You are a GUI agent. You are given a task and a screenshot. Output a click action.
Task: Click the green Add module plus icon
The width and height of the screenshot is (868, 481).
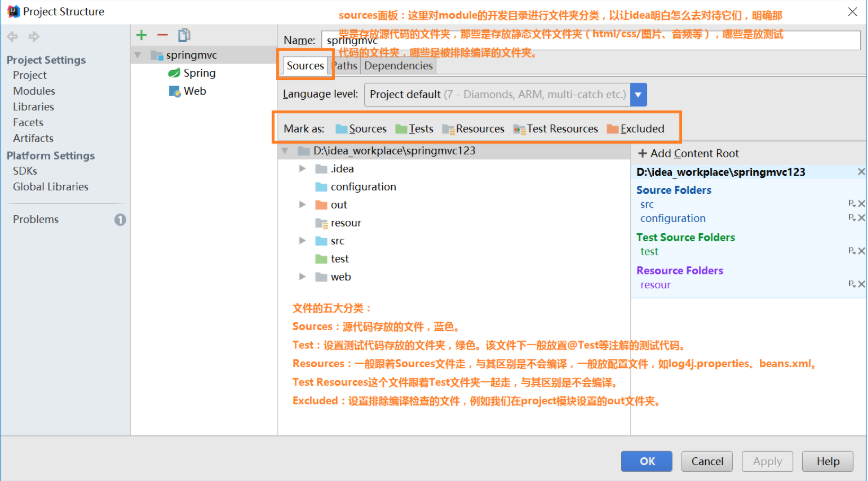[x=142, y=35]
